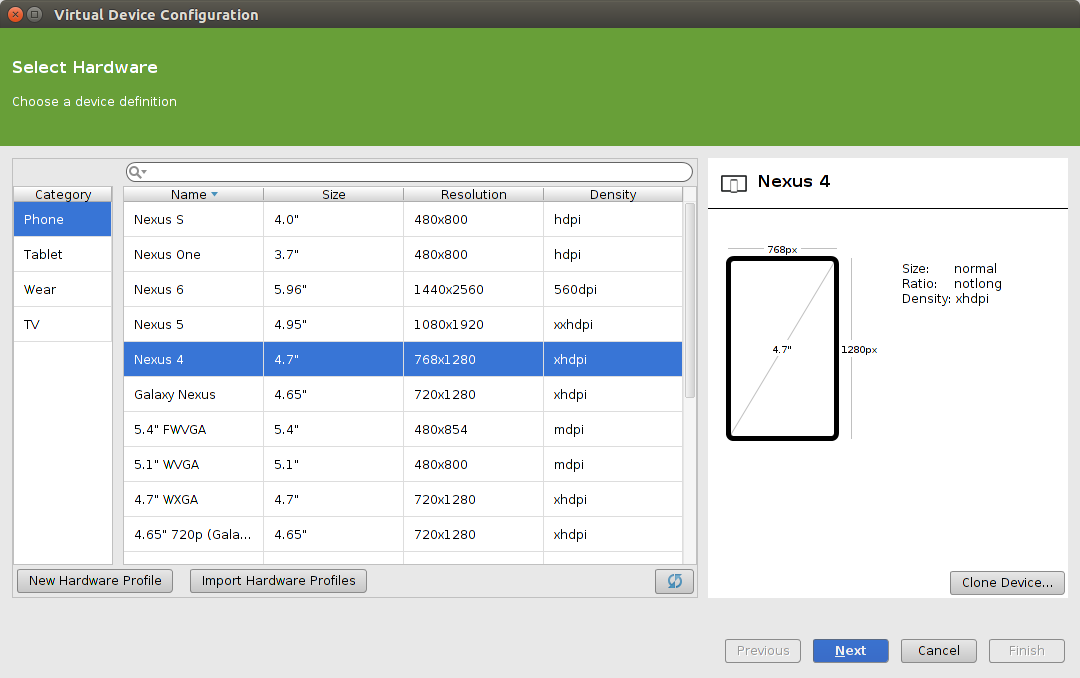
Task: Click the 3.7" size cell
Action: click(x=333, y=254)
